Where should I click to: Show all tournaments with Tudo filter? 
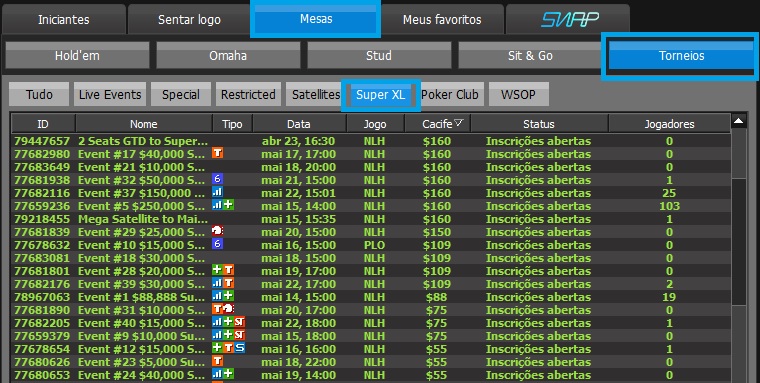(x=39, y=94)
